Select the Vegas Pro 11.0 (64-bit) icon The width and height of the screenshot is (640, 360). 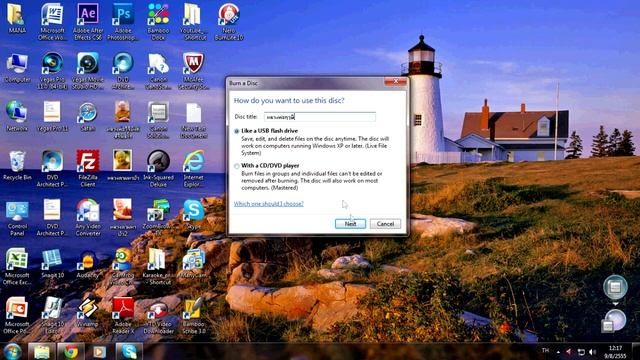pos(52,70)
